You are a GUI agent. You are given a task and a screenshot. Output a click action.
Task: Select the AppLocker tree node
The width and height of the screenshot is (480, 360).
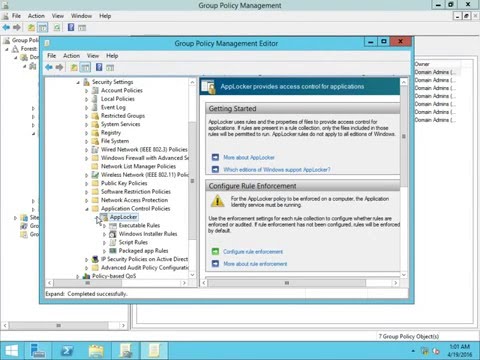coord(123,217)
